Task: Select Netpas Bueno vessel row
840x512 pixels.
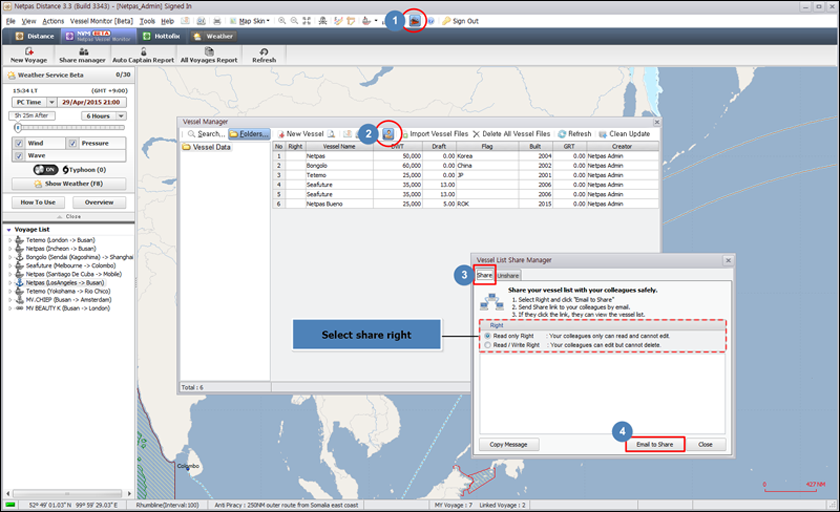Action: pyautogui.click(x=466, y=204)
